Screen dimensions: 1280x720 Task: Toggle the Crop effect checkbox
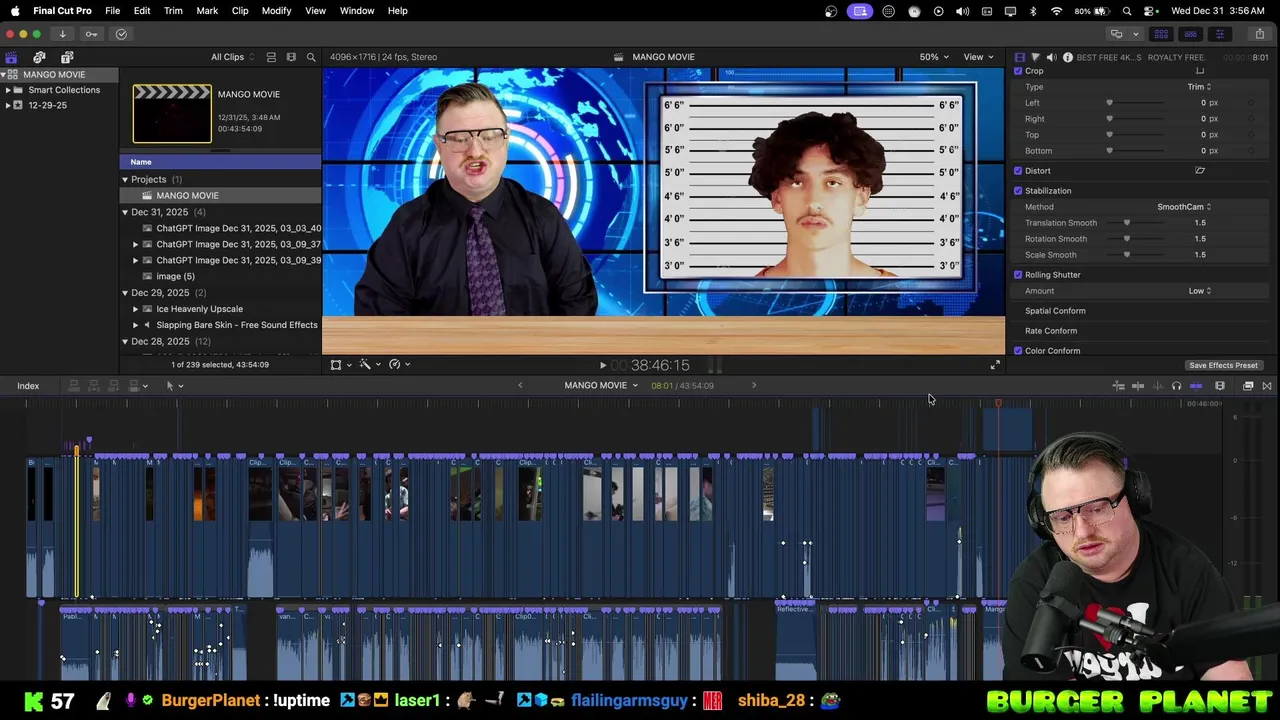tap(1018, 71)
